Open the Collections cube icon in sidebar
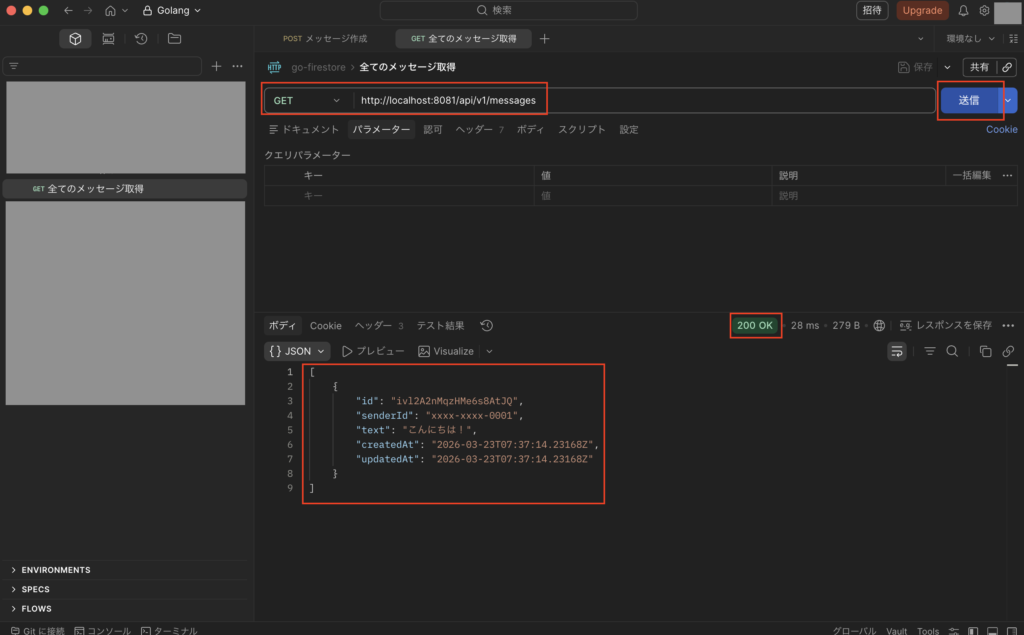Image resolution: width=1024 pixels, height=635 pixels. coord(75,39)
